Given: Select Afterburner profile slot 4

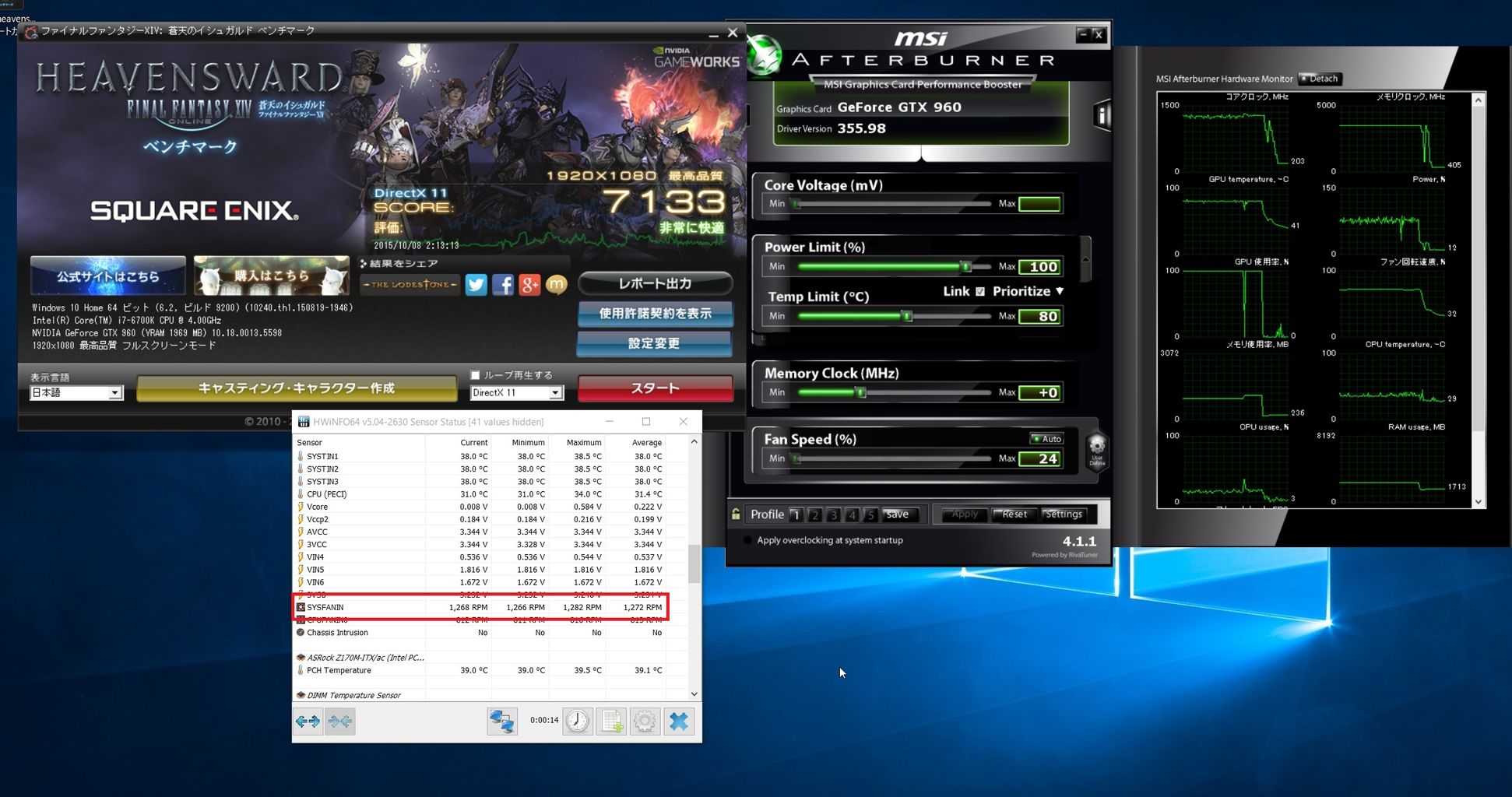Looking at the screenshot, I should pyautogui.click(x=852, y=515).
